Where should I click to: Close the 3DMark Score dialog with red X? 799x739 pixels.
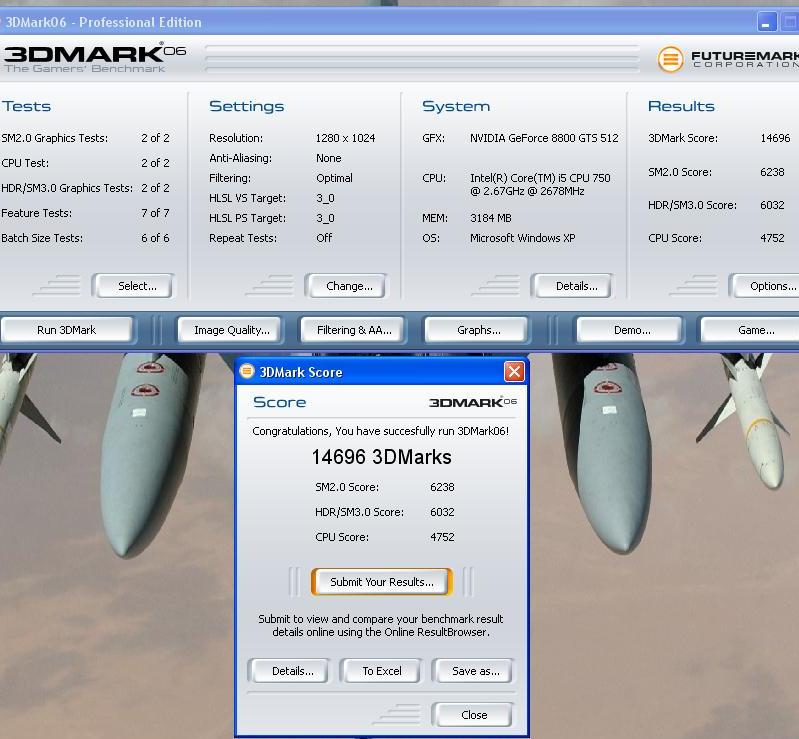(x=514, y=372)
